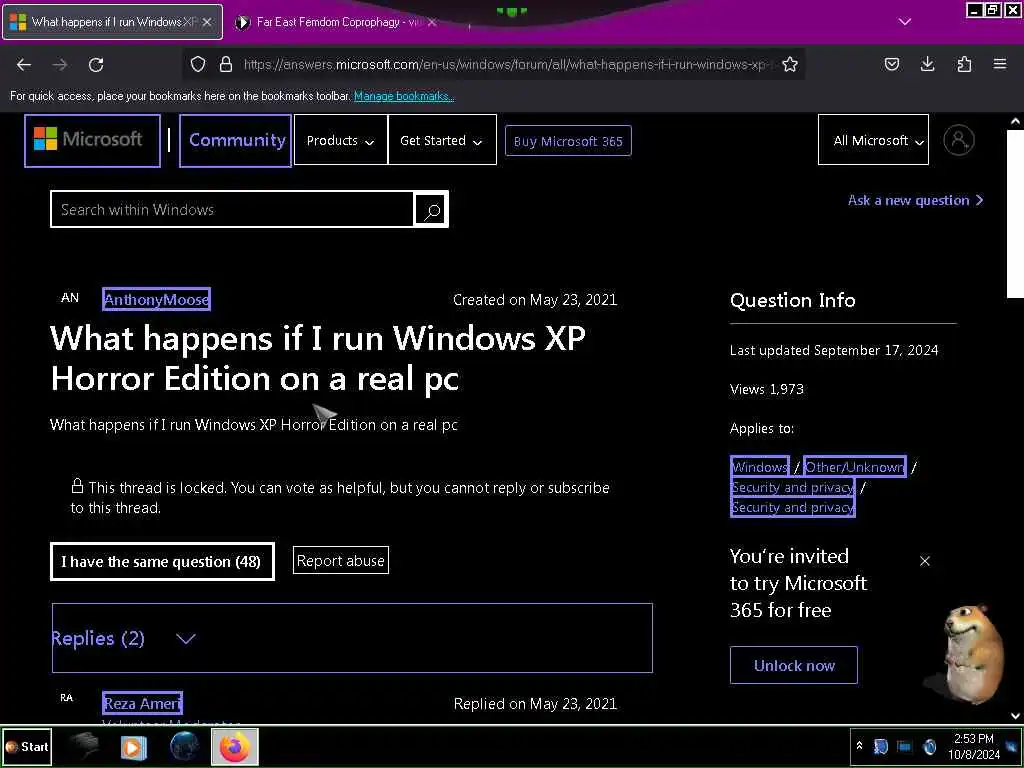Open AnthonyMoose user profile
This screenshot has height=768, width=1024.
pos(157,300)
